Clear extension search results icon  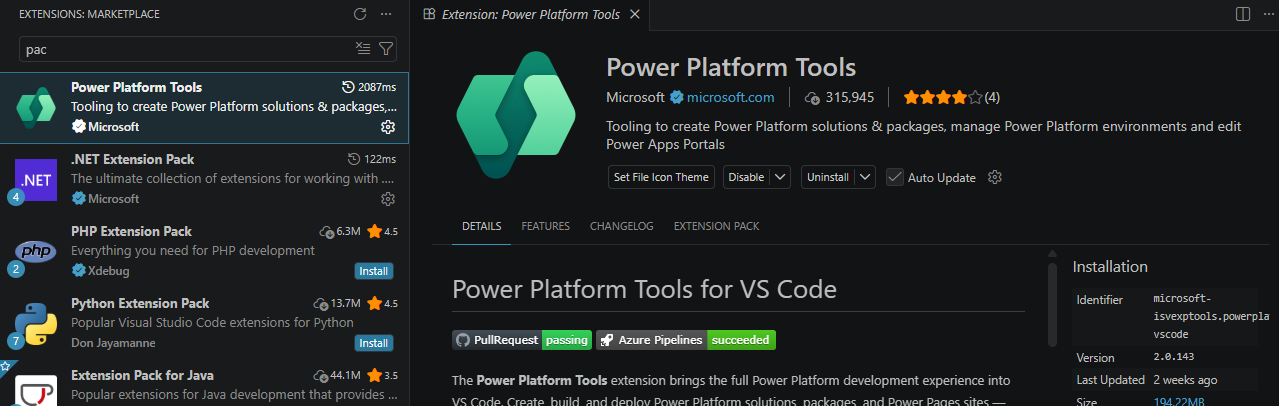(x=363, y=48)
